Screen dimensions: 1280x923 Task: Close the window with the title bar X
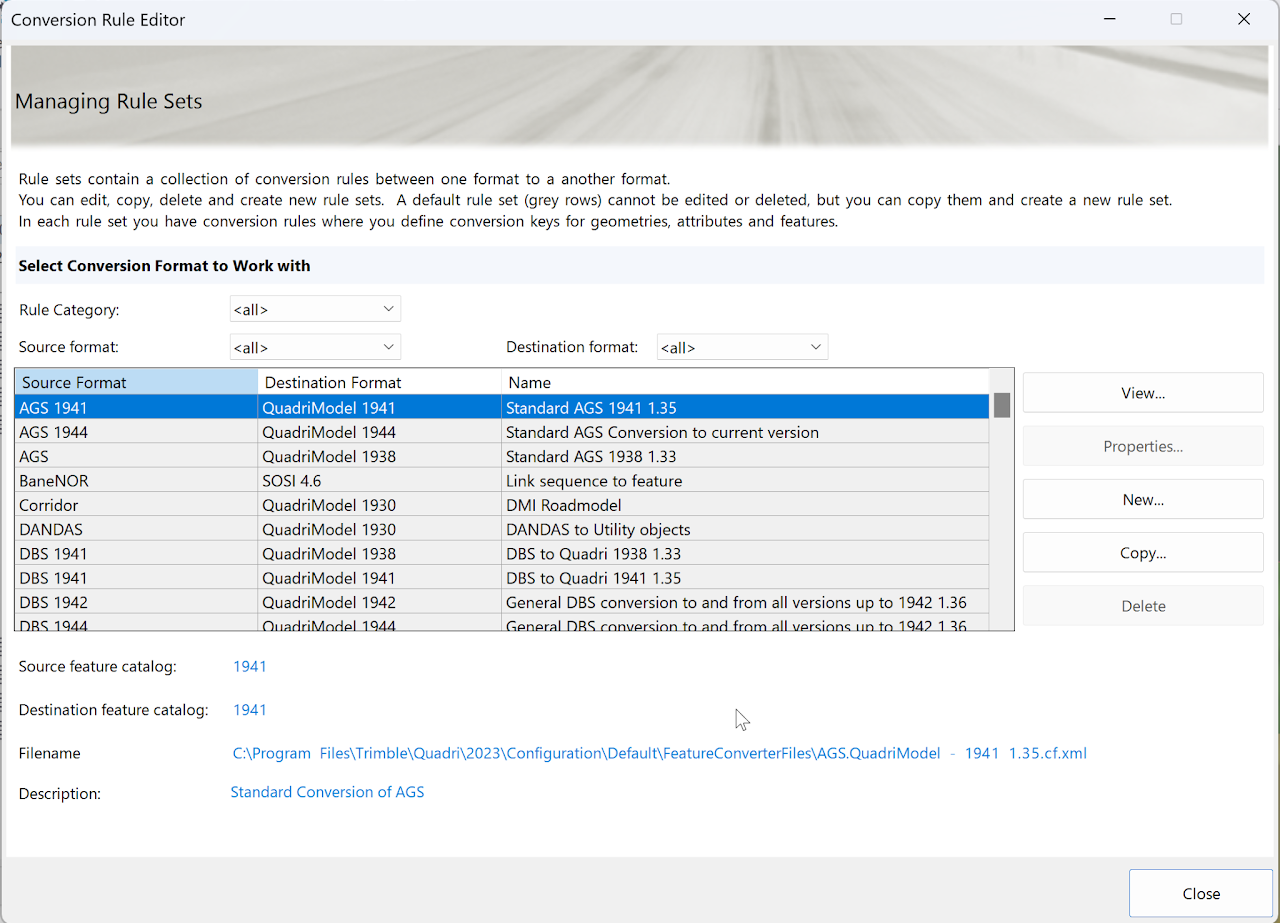tap(1244, 19)
